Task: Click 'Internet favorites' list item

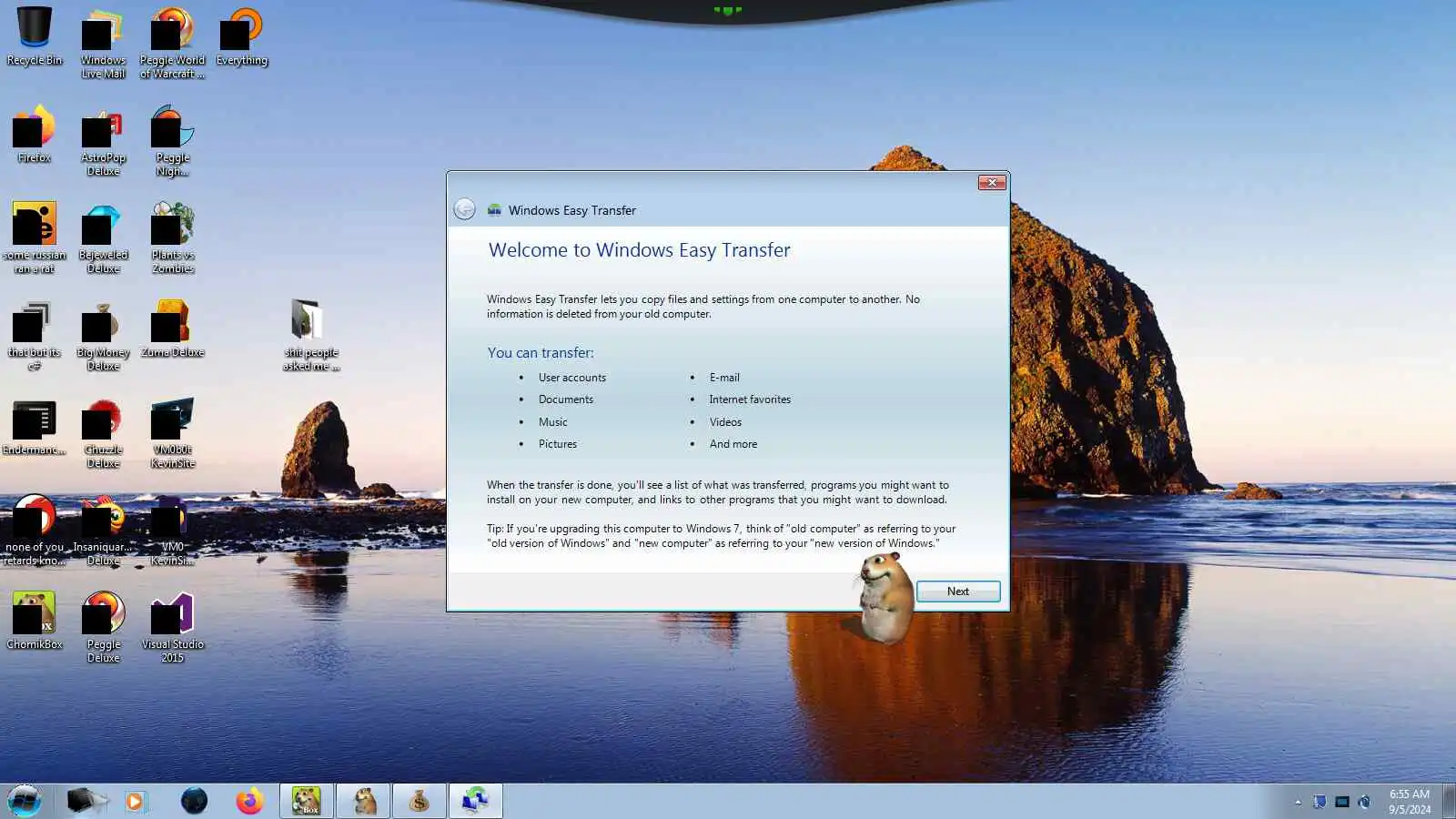Action: [x=751, y=399]
